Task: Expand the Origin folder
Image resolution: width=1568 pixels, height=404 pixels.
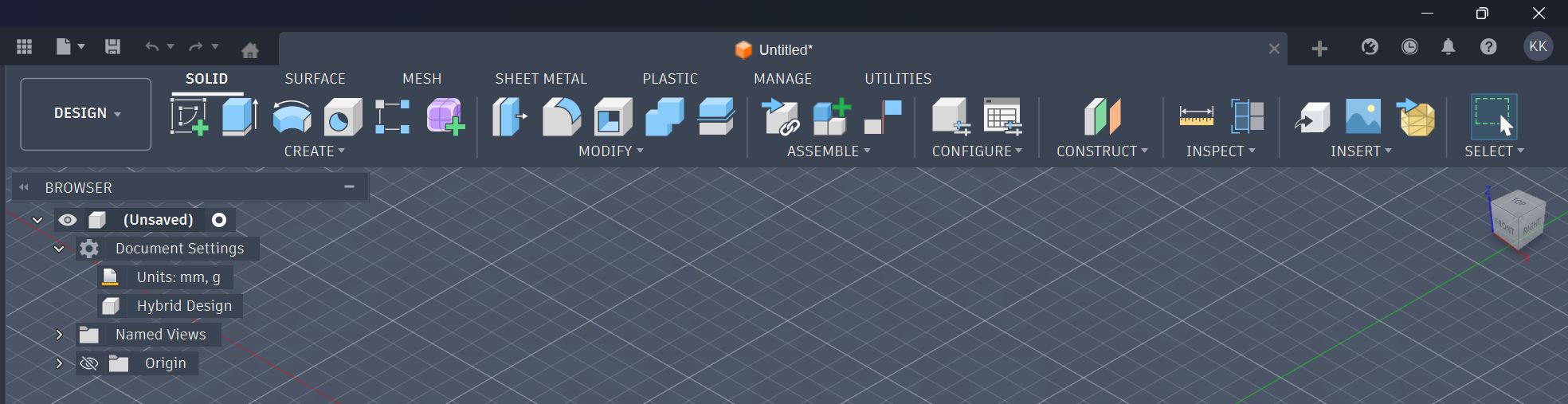Action: 59,363
